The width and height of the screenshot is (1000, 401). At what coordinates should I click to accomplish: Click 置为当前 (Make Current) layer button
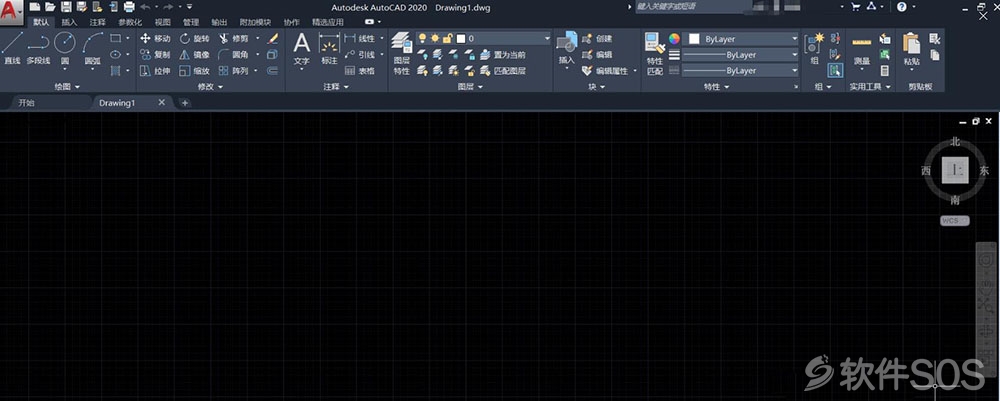[503, 55]
